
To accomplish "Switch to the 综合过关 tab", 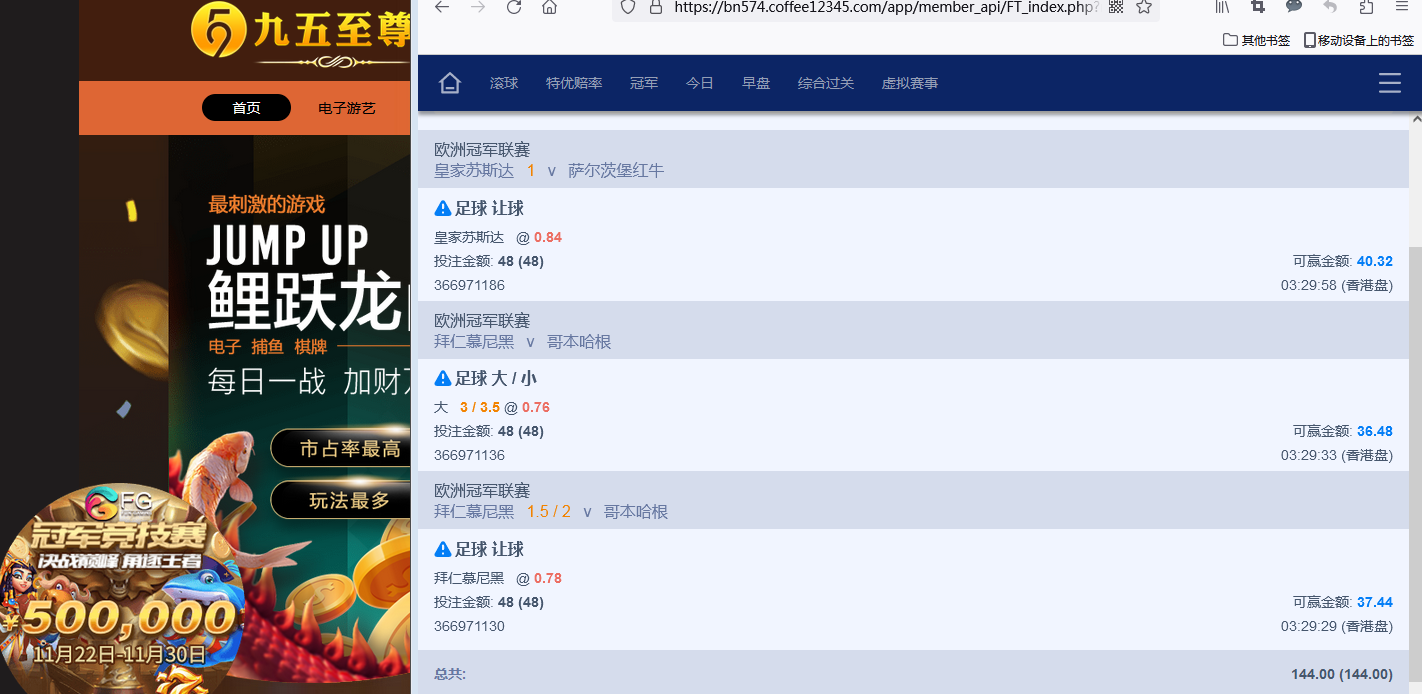I will (x=826, y=83).
